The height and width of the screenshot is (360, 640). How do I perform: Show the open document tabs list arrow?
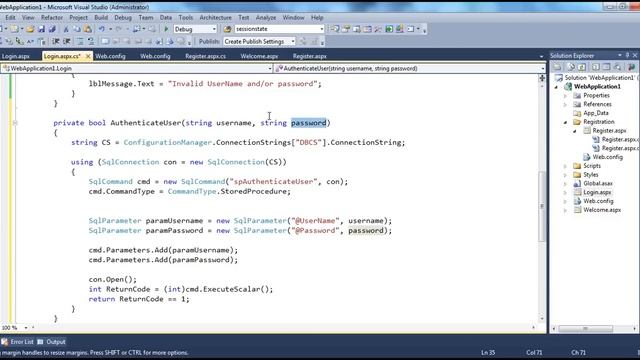pyautogui.click(x=541, y=56)
